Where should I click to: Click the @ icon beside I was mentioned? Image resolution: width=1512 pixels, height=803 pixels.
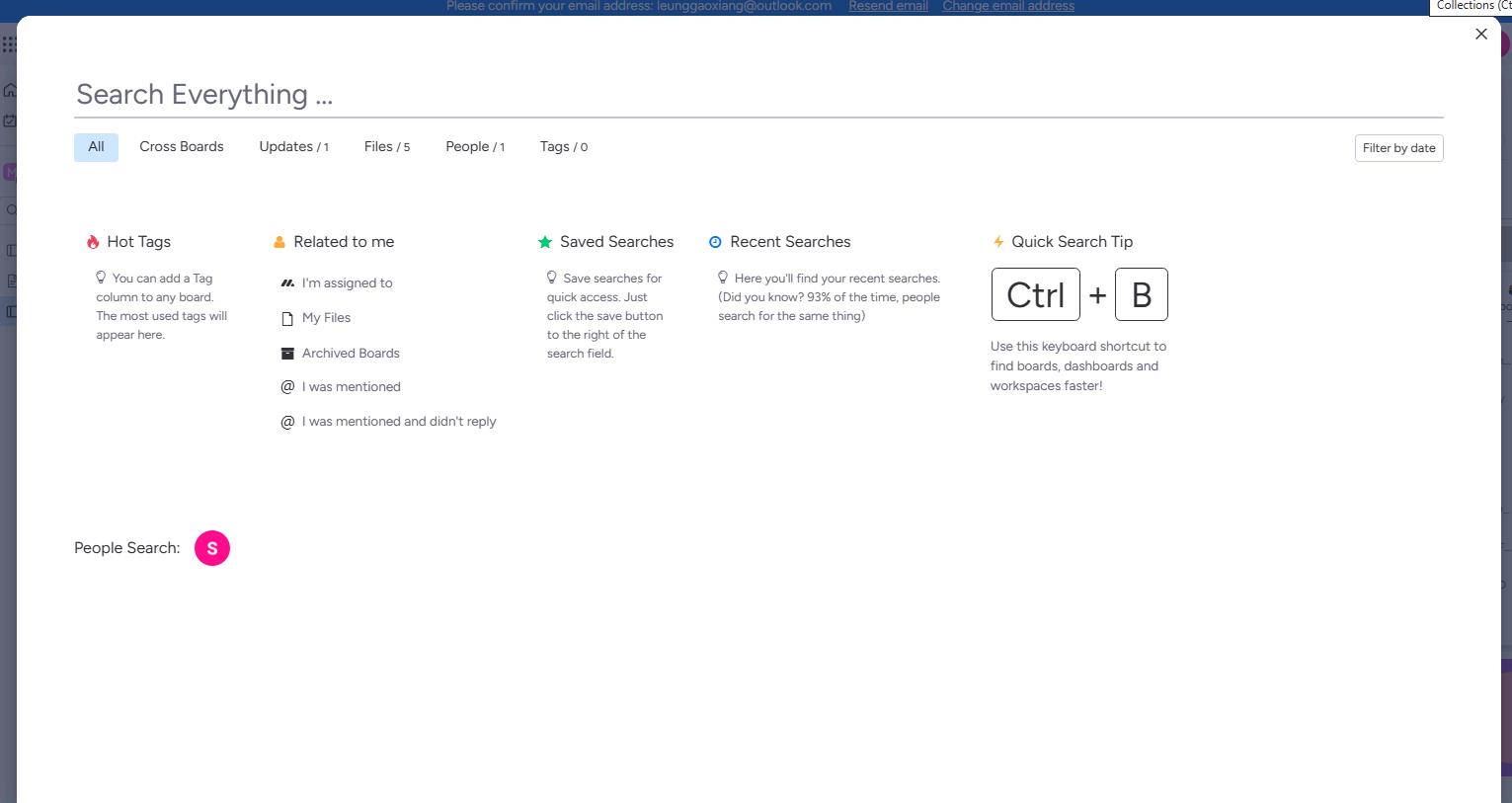pos(287,387)
